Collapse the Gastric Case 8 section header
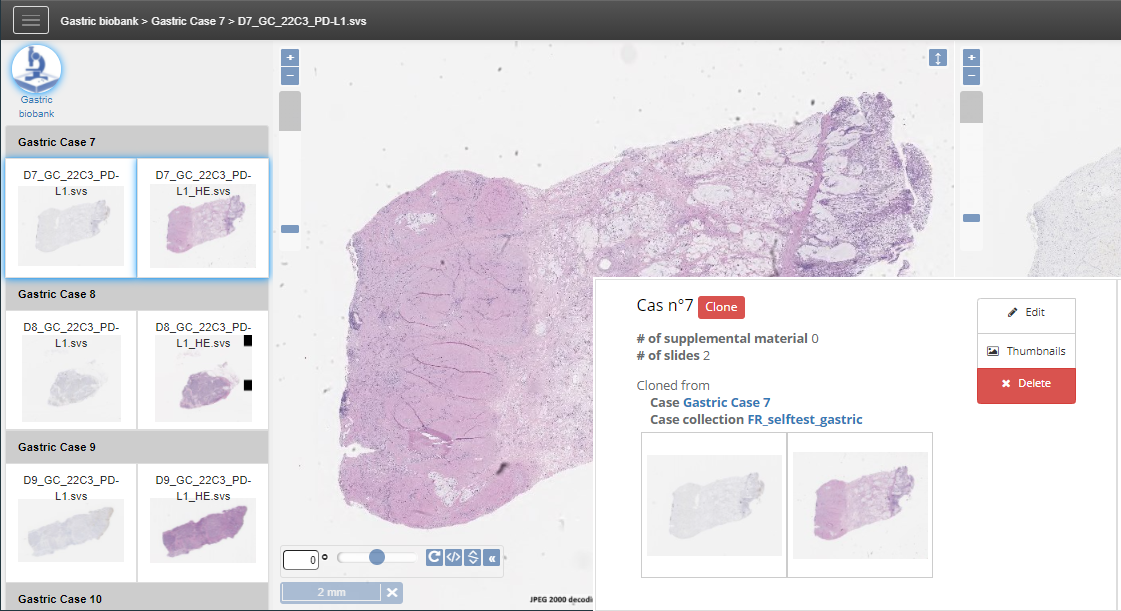 click(137, 294)
